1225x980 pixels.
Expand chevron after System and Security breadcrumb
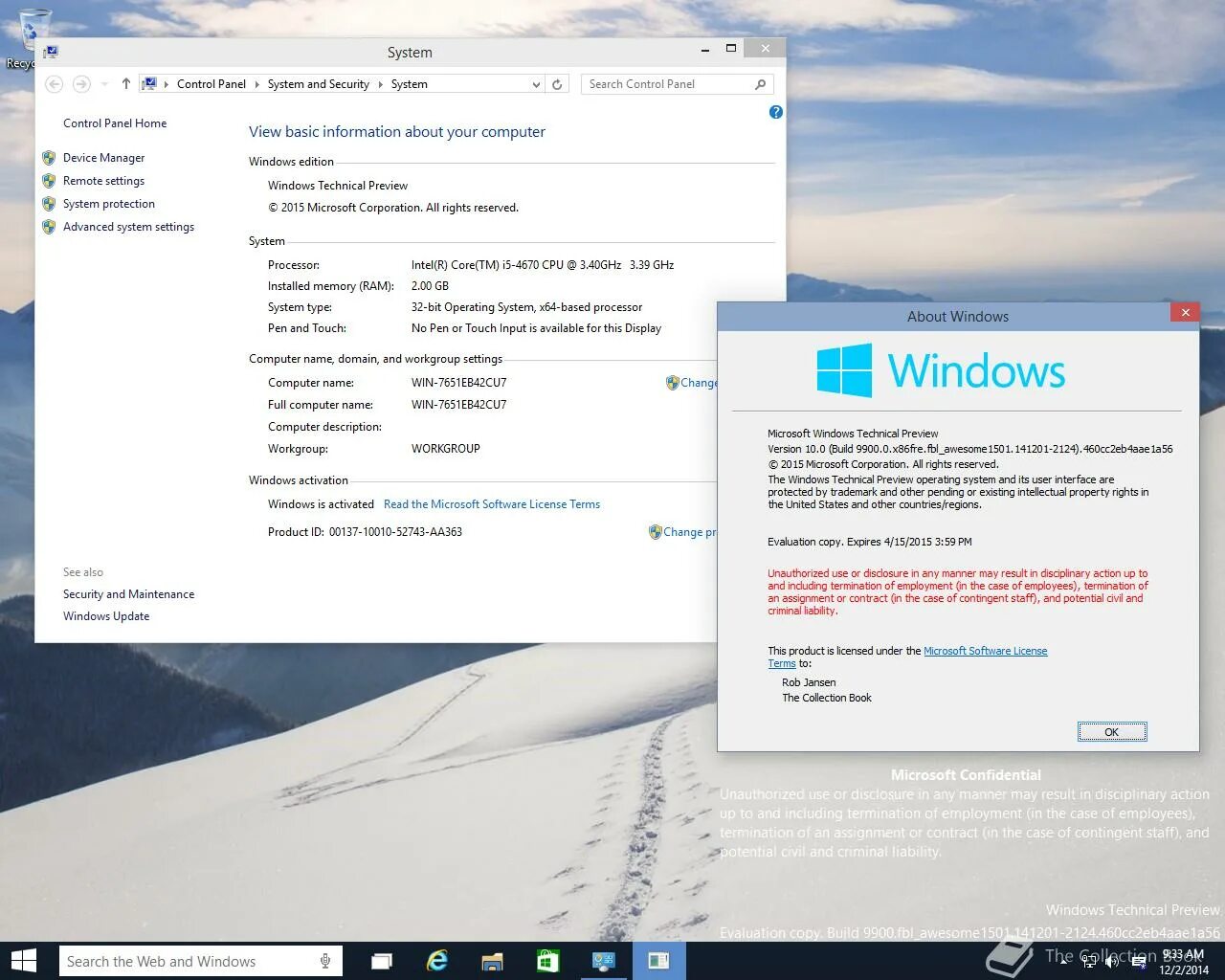click(380, 84)
